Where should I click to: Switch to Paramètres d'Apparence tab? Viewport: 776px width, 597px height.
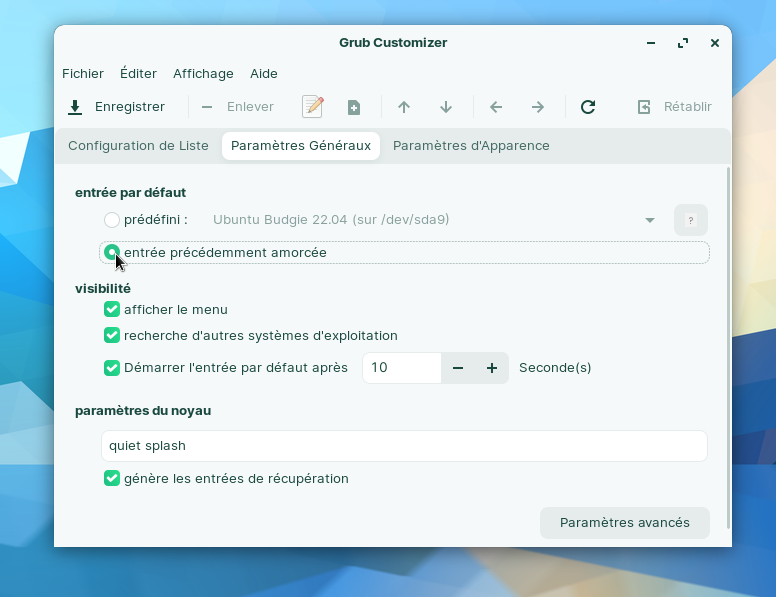[471, 146]
